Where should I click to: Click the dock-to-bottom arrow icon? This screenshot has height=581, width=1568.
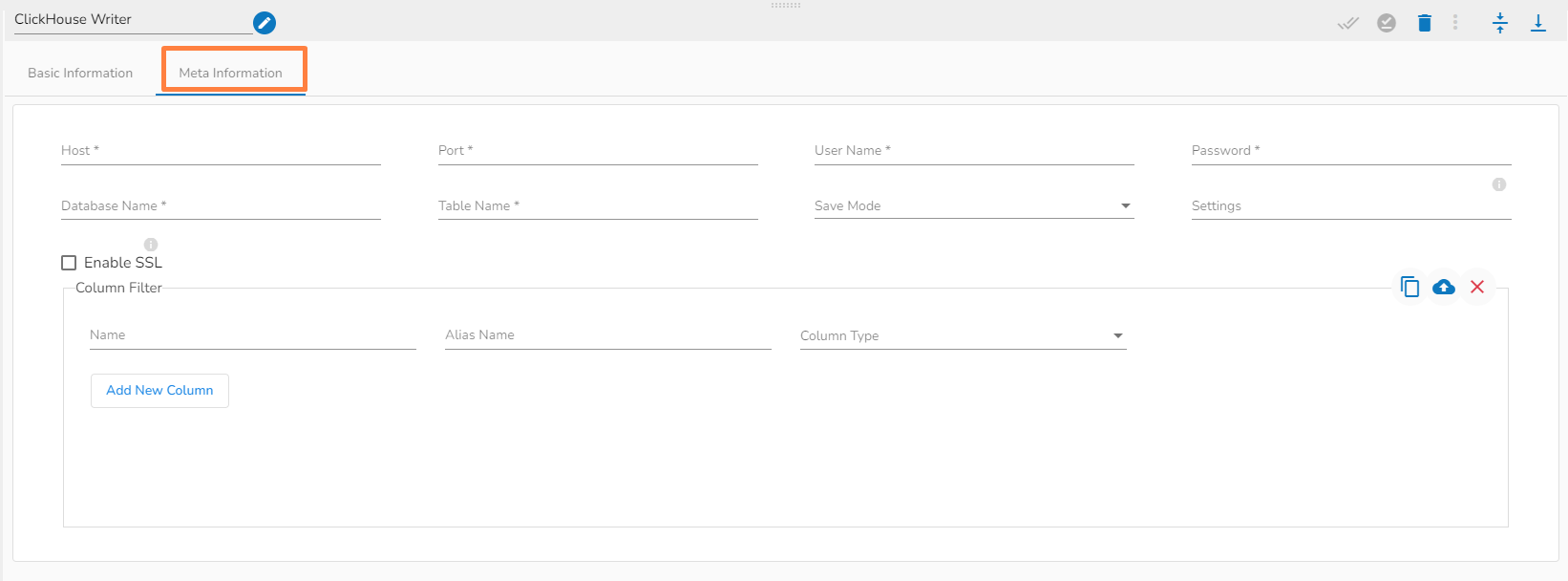point(1538,23)
